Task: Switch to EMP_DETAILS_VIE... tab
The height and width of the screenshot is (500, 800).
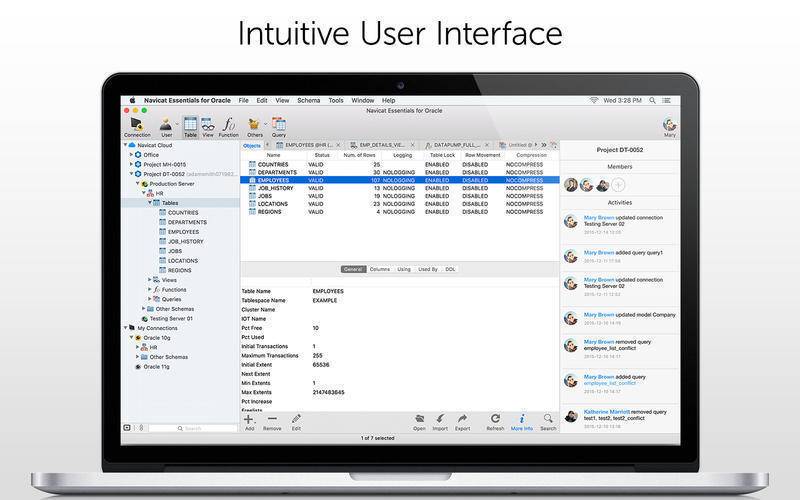Action: point(382,145)
